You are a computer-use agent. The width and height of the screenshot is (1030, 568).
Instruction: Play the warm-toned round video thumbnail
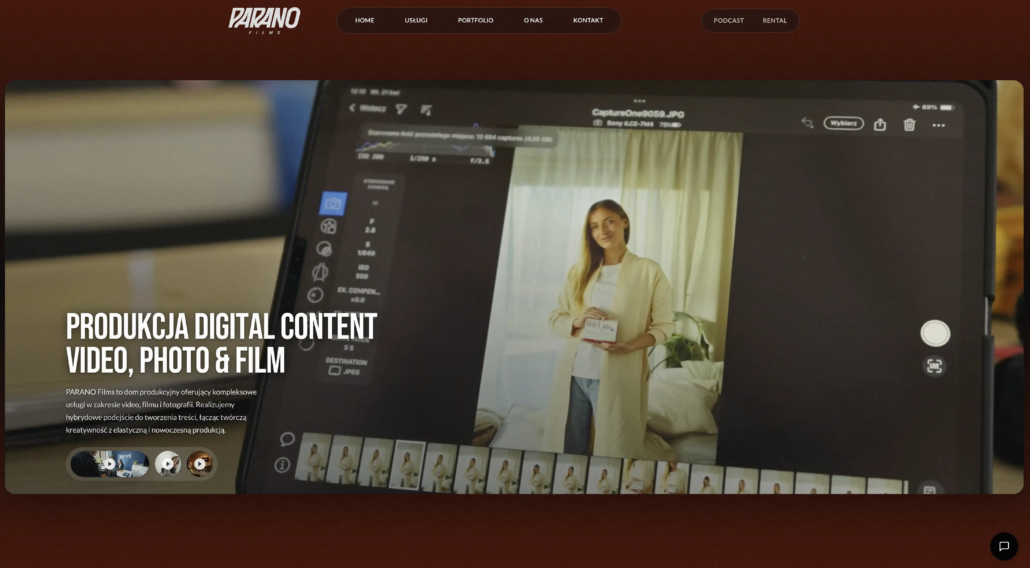tap(199, 464)
